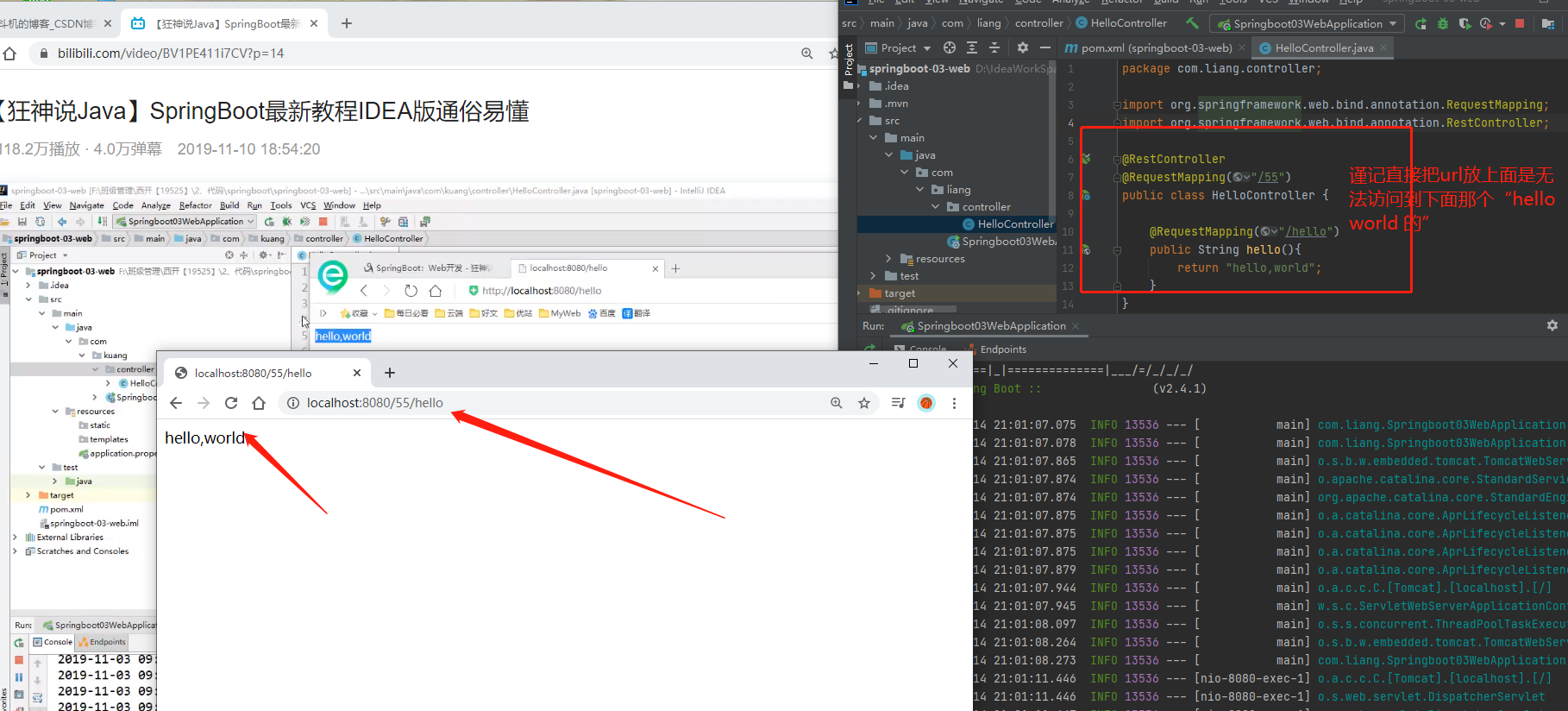Go to home in the localhost browser window

[259, 403]
